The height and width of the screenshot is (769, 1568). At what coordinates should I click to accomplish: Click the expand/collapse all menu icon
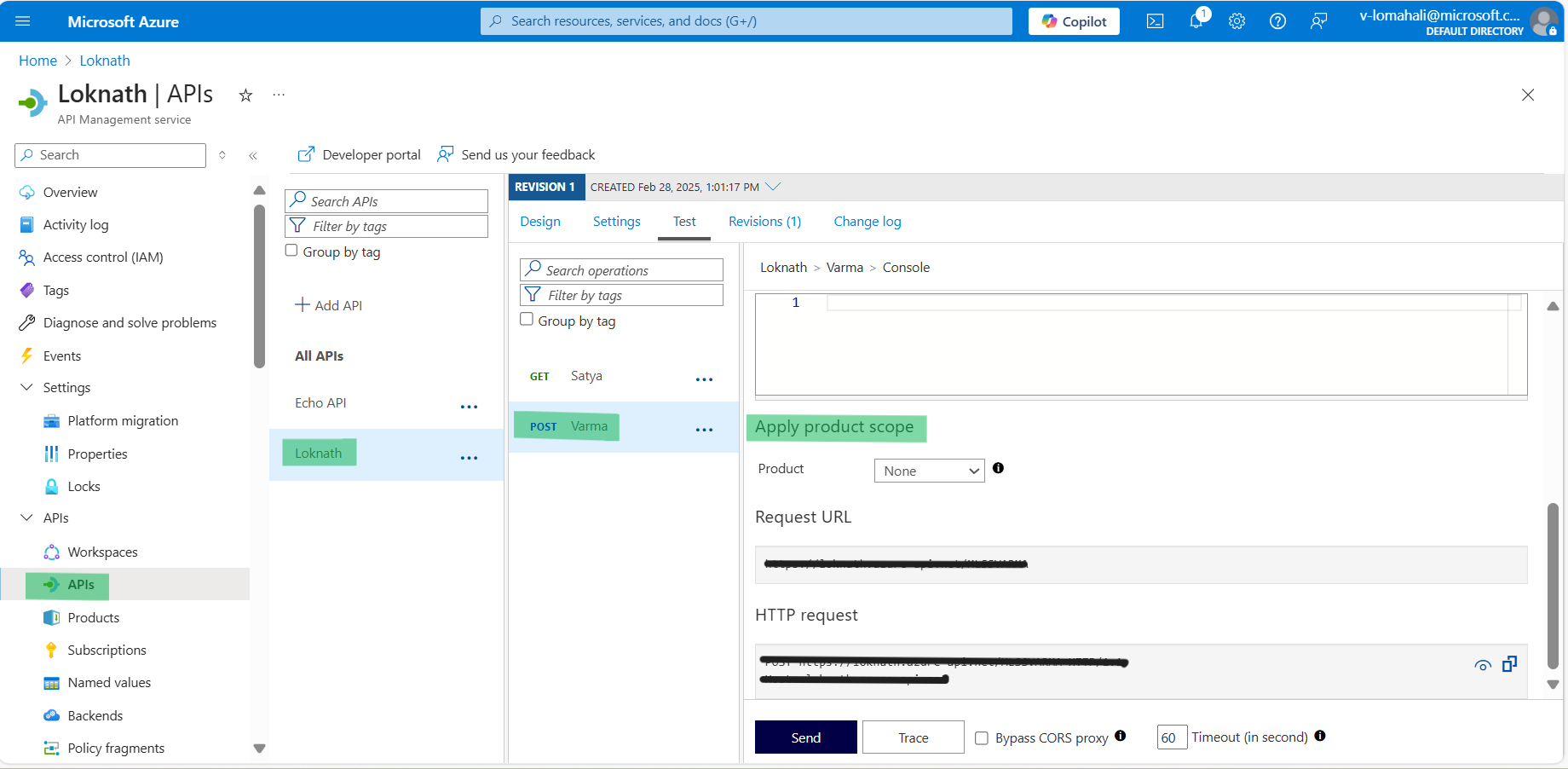[222, 155]
